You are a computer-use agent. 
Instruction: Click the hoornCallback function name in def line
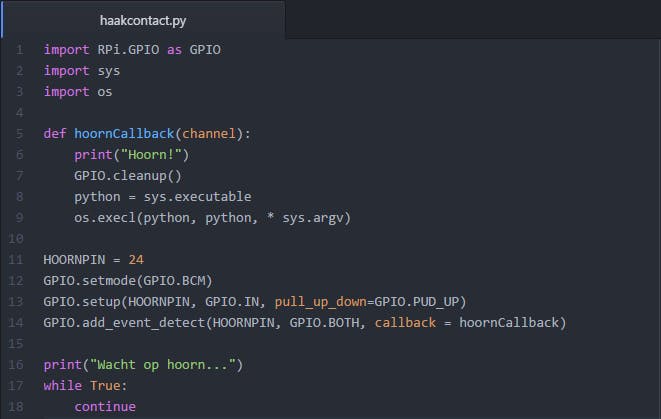pos(124,134)
